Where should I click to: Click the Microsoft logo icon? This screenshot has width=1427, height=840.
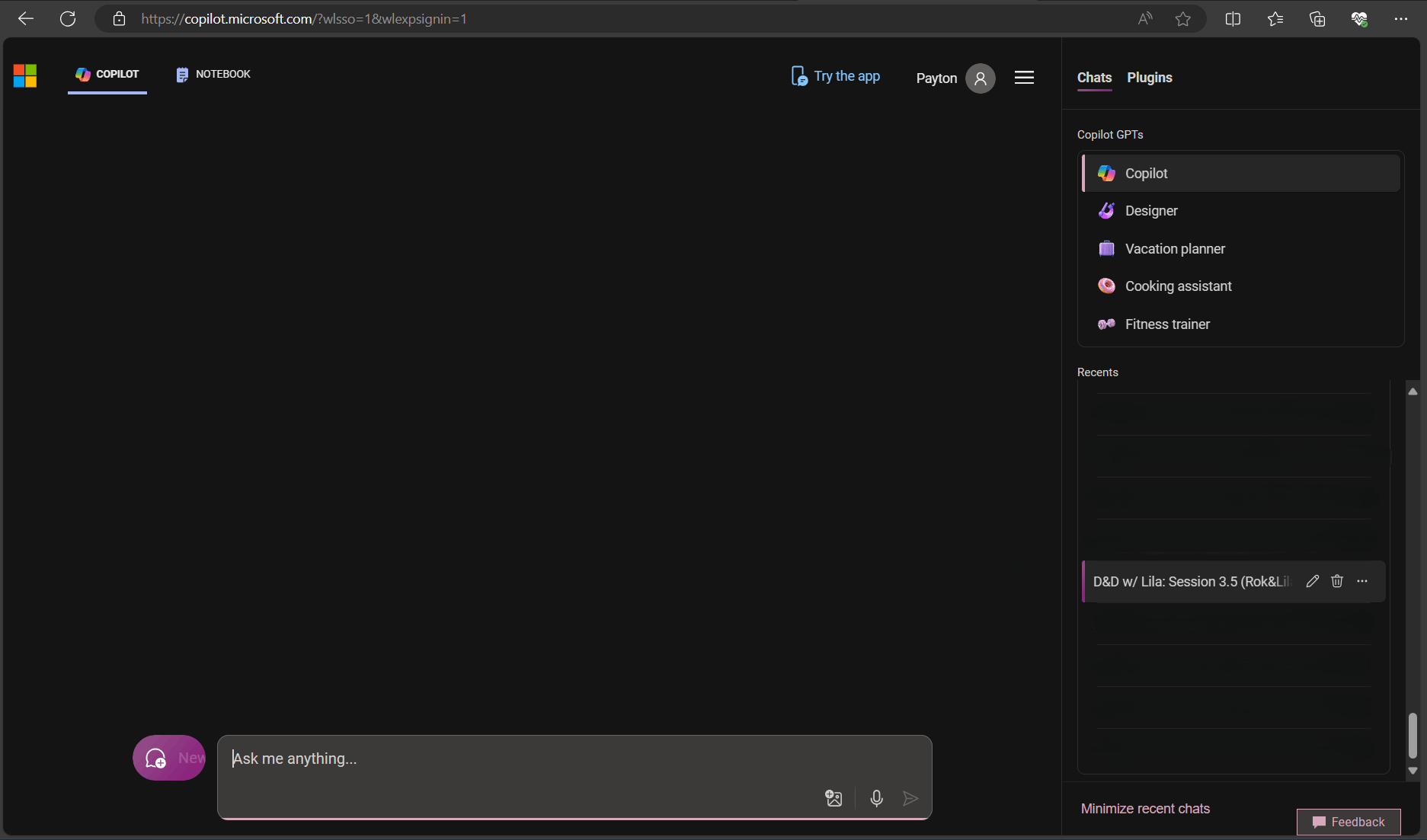25,76
